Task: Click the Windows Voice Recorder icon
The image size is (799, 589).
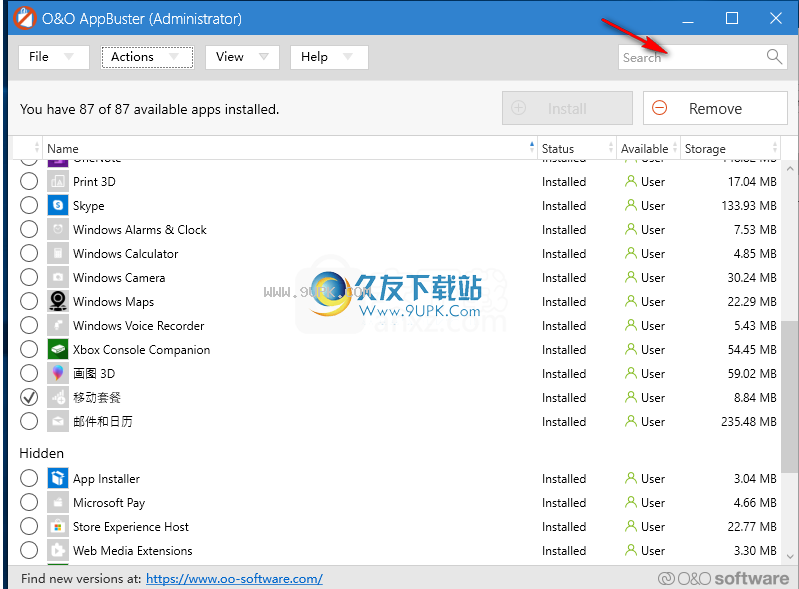Action: [58, 325]
